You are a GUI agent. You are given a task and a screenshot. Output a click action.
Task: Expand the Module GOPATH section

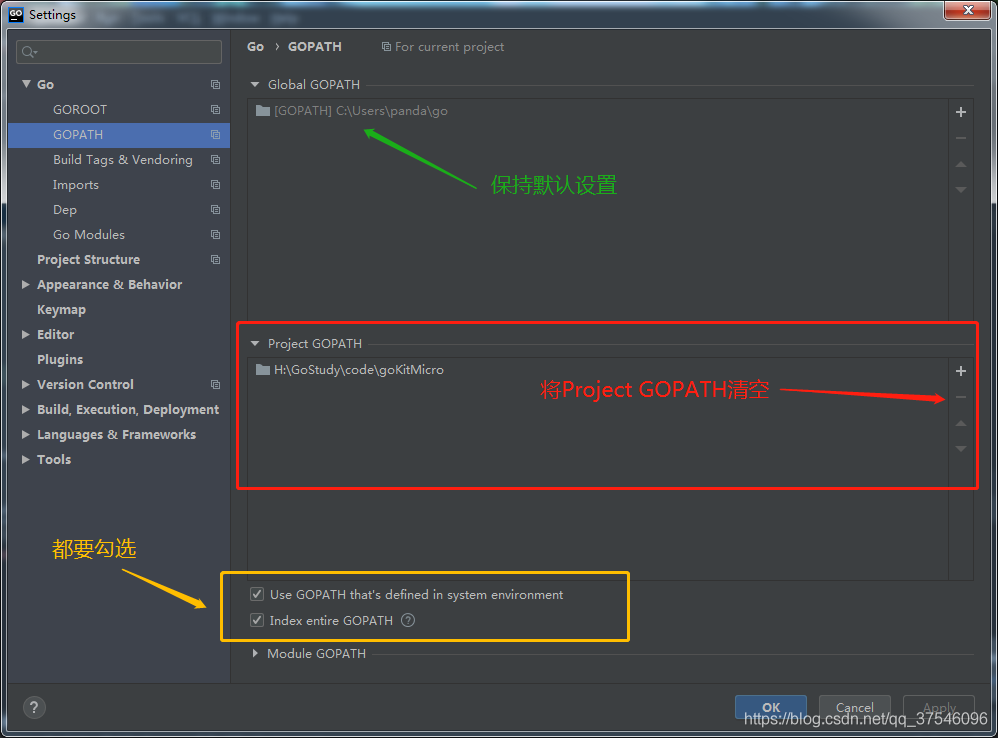pyautogui.click(x=255, y=654)
